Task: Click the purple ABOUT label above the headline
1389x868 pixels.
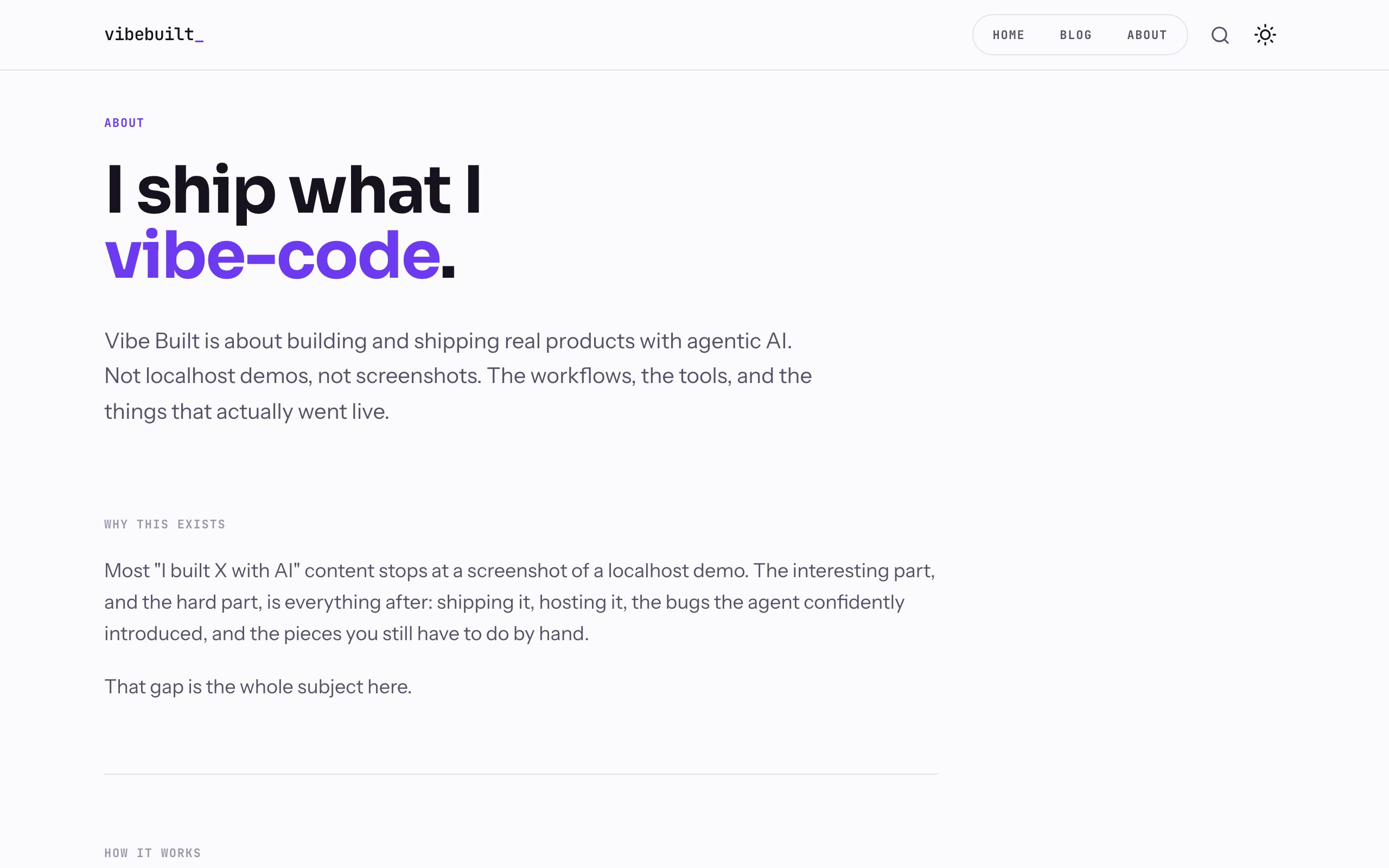Action: pyautogui.click(x=124, y=123)
